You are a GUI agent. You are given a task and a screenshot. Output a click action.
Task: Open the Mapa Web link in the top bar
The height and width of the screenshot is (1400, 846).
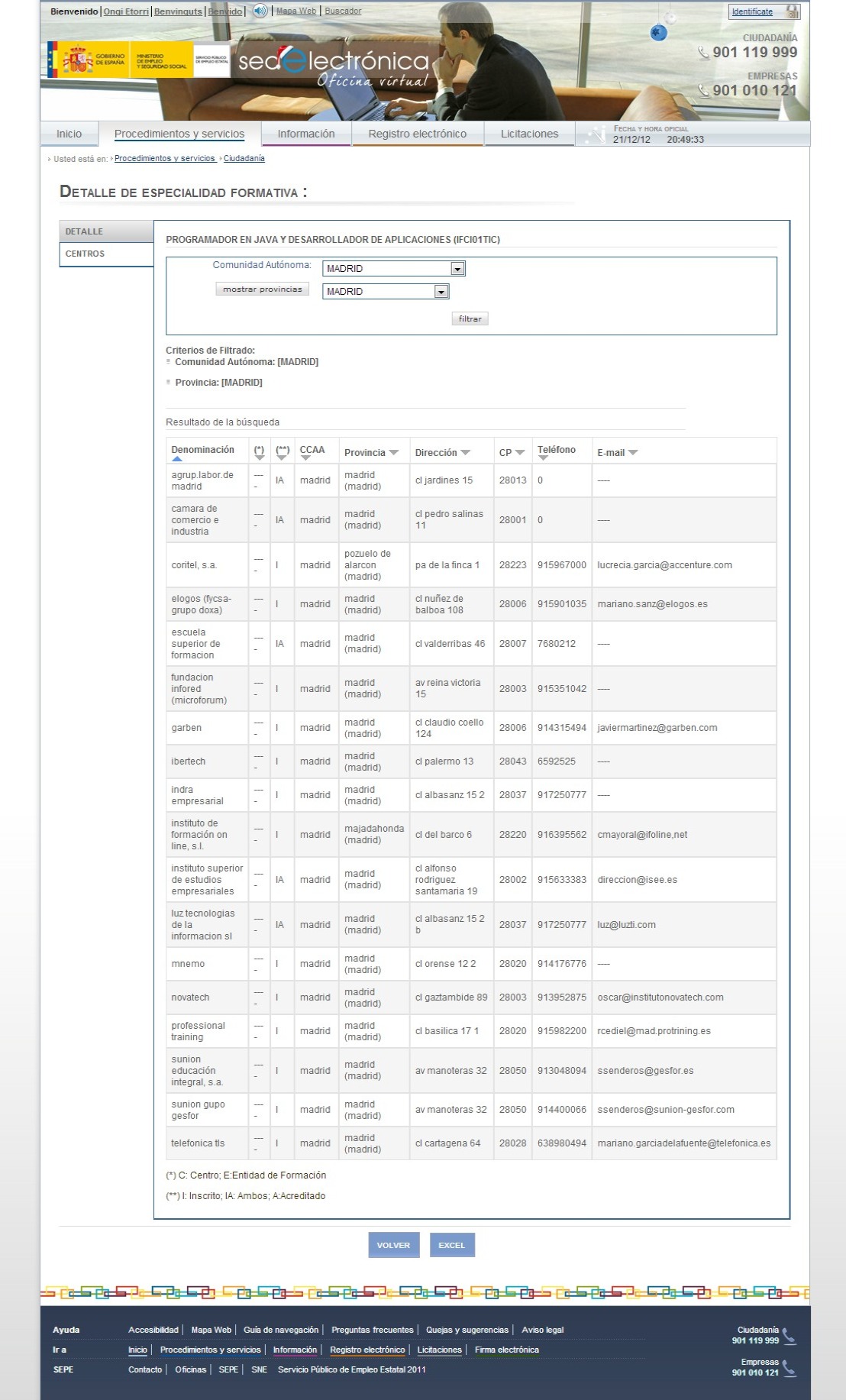295,11
